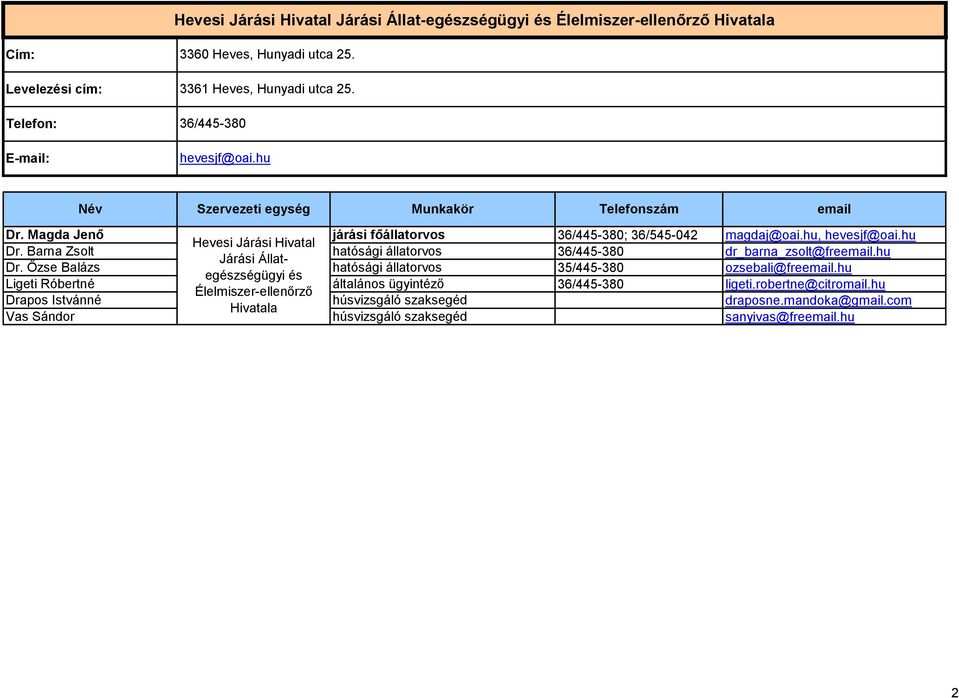Click the Telefon: label

click(31, 124)
